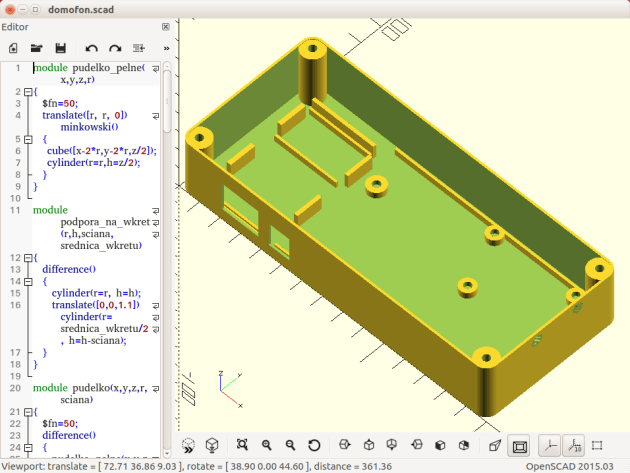Screen dimensions: 630x473
Task: Click the 'domofon.scad' window title
Action: [x=81, y=10]
